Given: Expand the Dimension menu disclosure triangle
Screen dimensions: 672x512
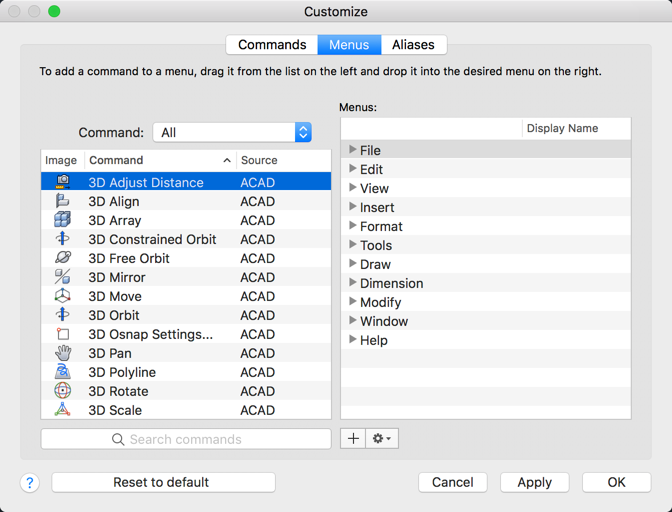Looking at the screenshot, I should click(352, 283).
